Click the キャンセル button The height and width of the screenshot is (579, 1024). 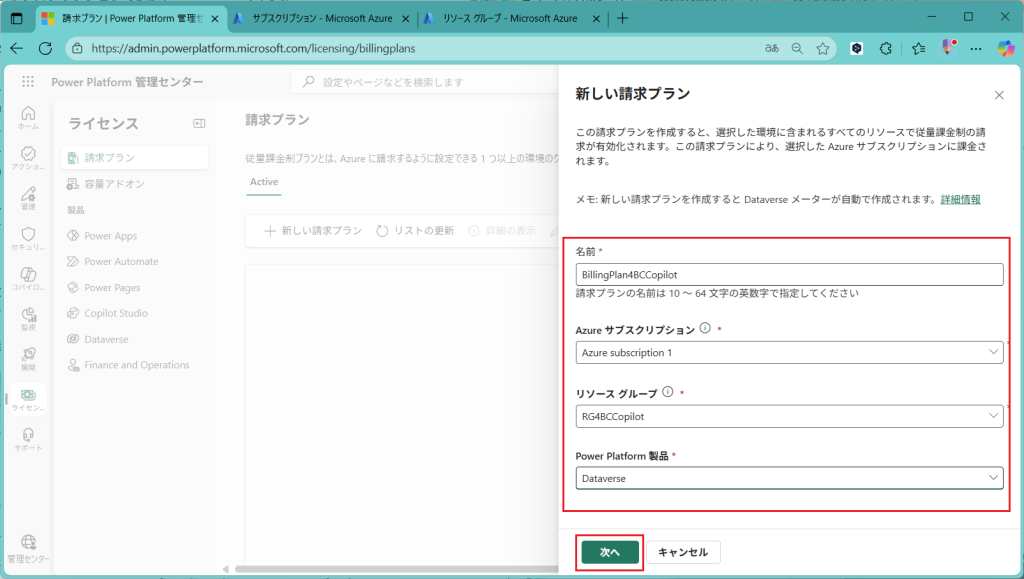pyautogui.click(x=683, y=552)
